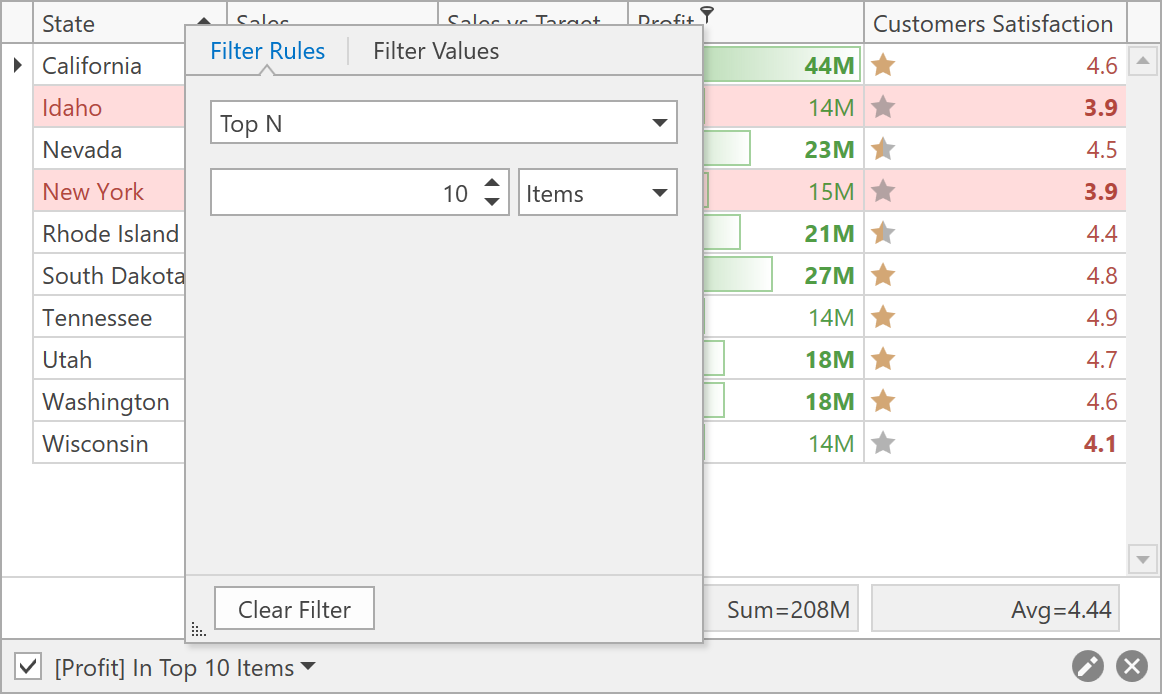
Task: Click the star in Utah row
Action: point(883,360)
